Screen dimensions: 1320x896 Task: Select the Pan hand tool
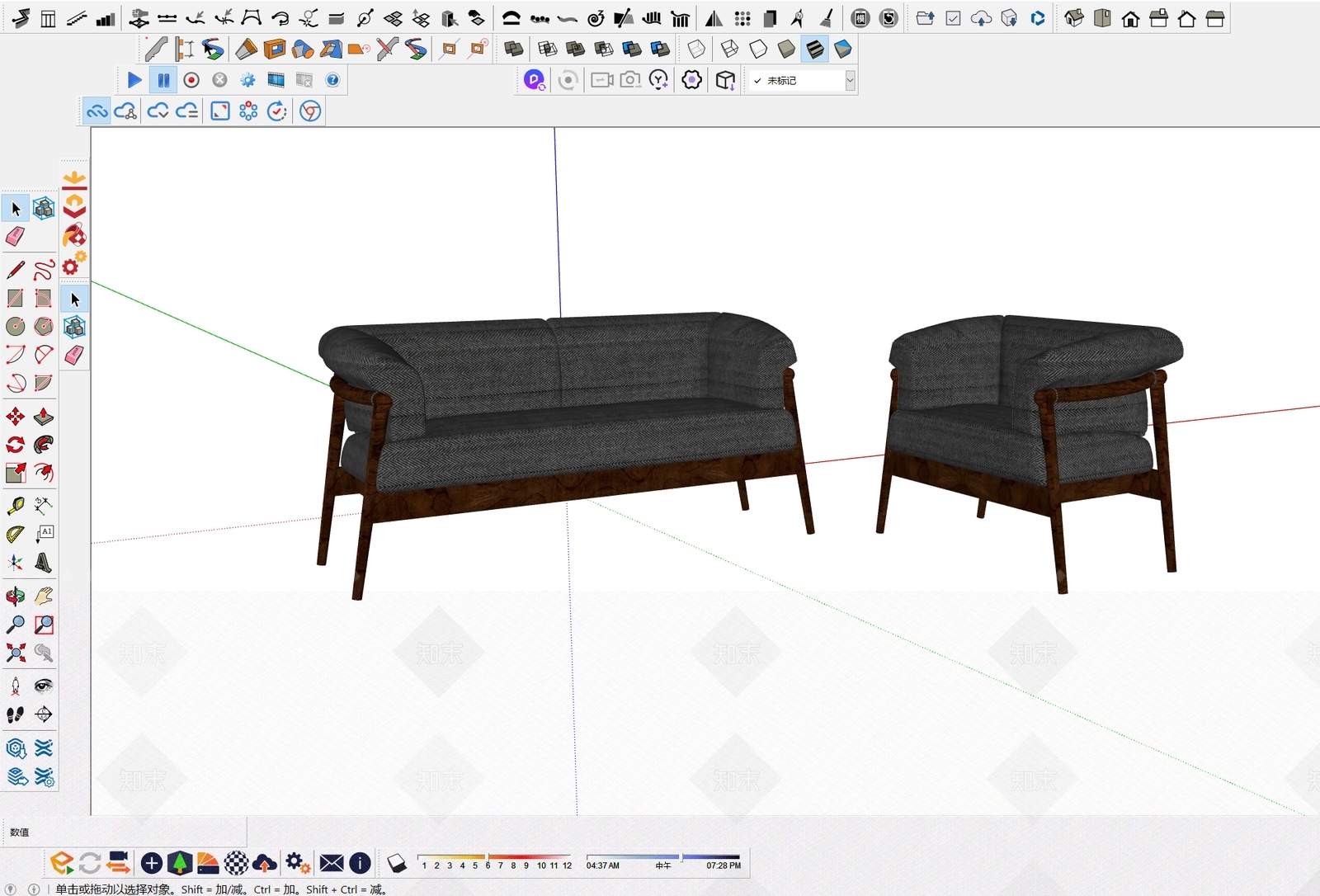44,596
